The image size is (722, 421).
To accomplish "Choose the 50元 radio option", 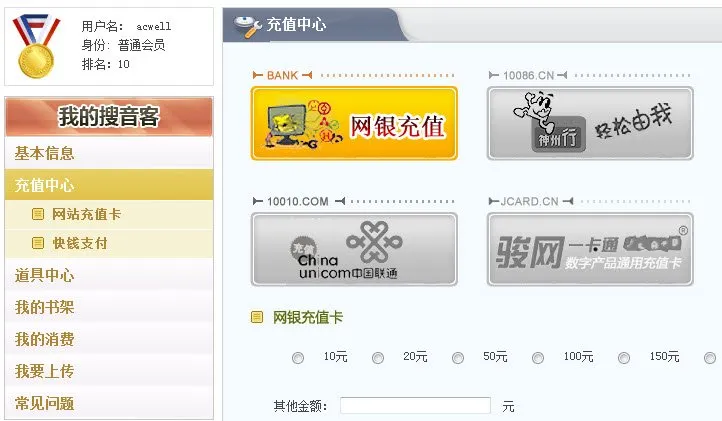I will (458, 358).
